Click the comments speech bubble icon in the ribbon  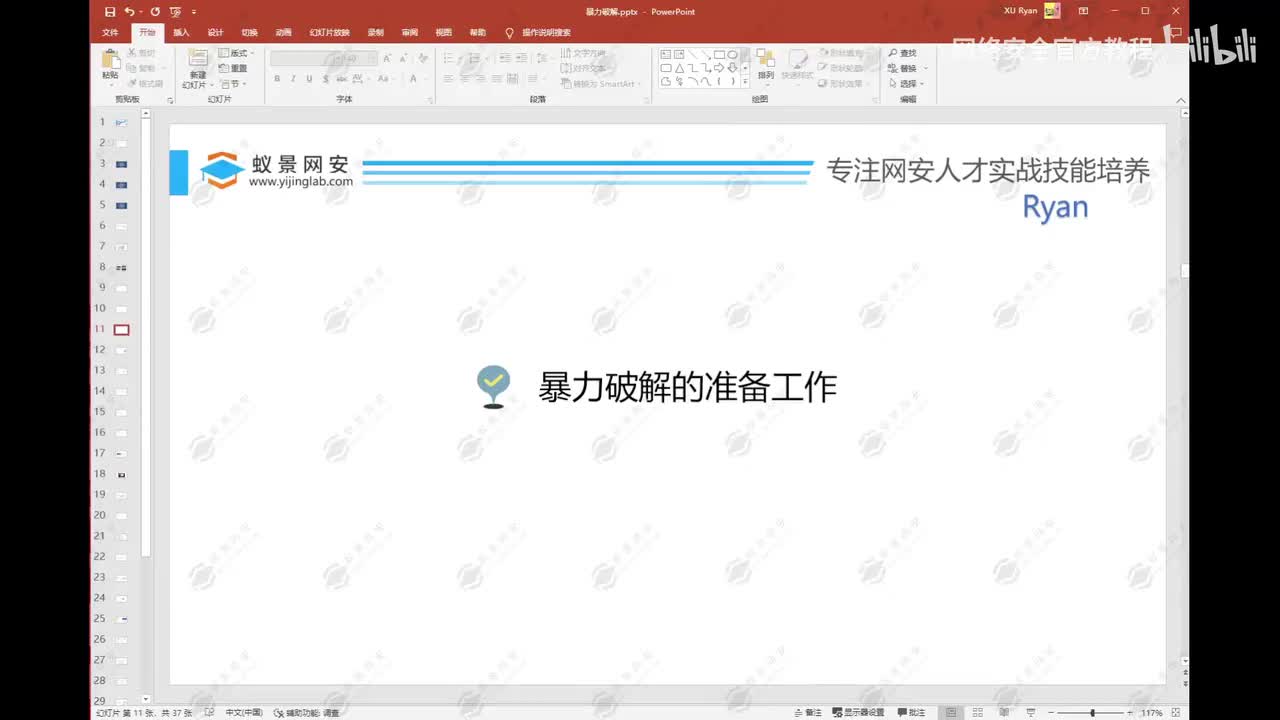1178,32
